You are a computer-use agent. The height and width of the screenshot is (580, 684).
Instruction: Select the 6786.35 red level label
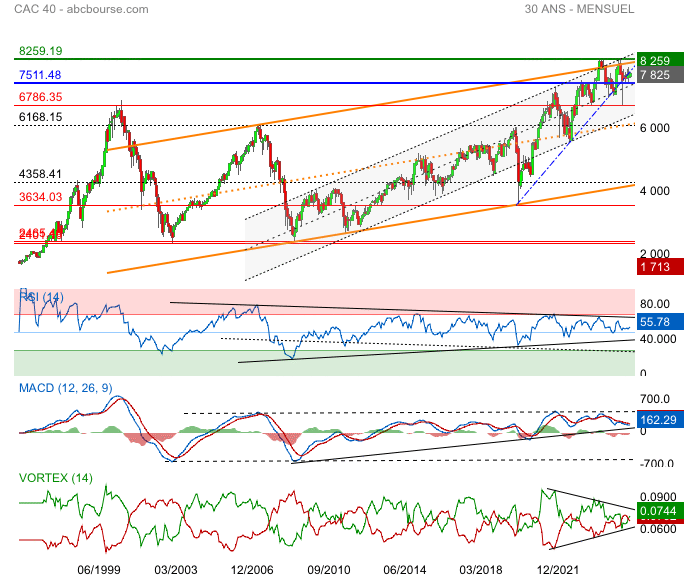click(41, 97)
